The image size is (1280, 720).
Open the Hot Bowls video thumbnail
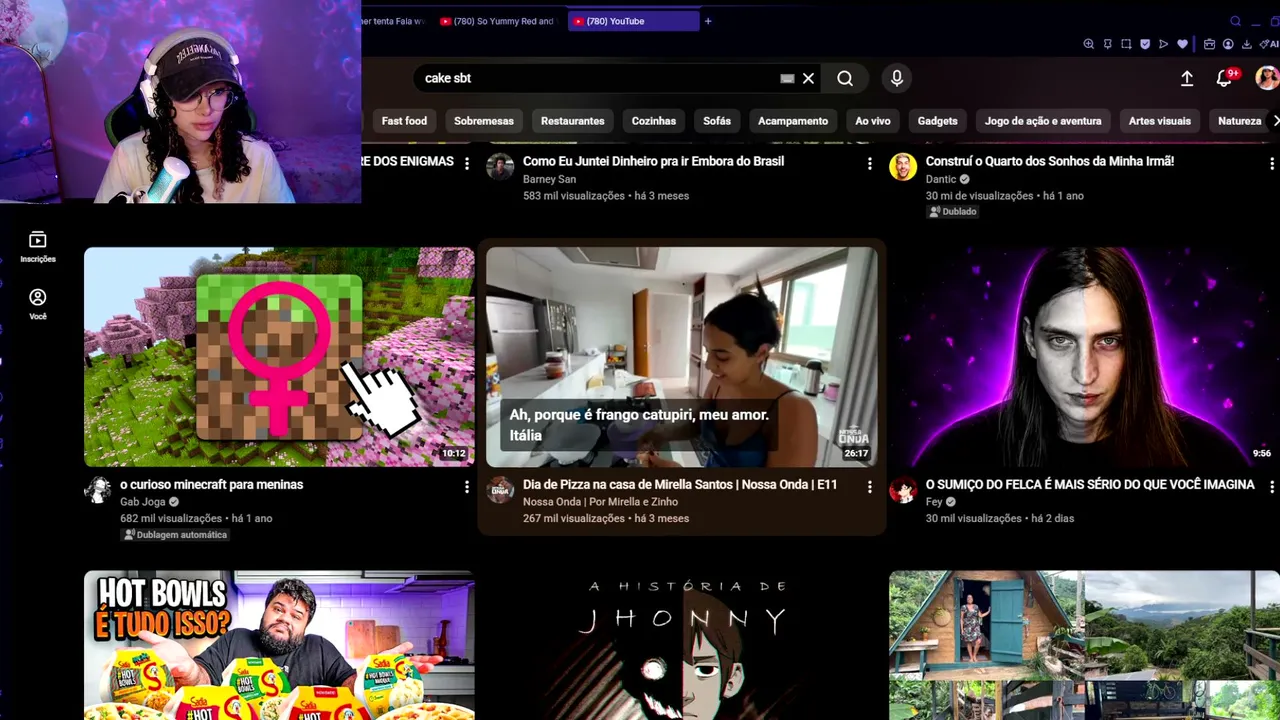pos(279,645)
